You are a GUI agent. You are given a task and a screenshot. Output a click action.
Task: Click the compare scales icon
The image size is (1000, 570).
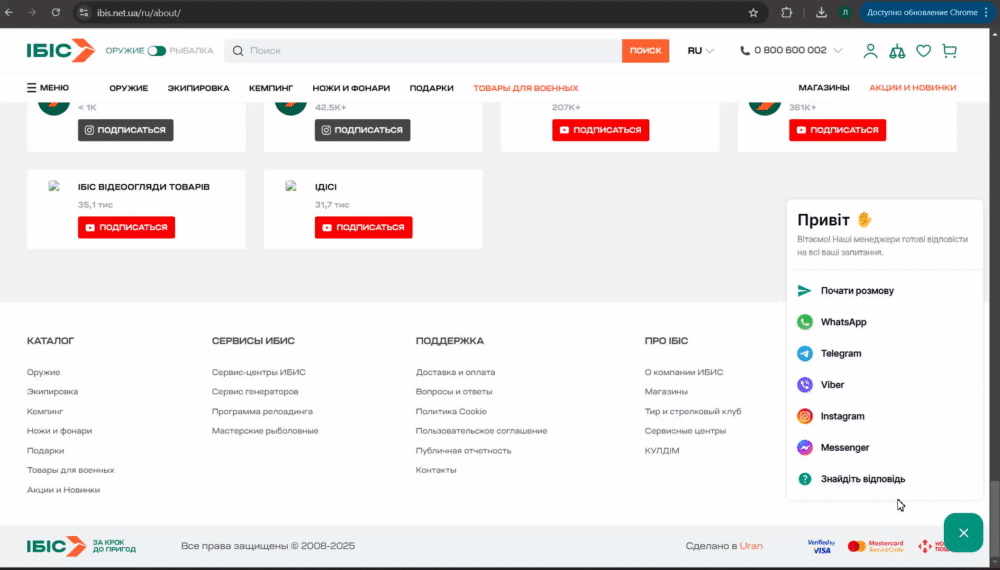coord(897,51)
